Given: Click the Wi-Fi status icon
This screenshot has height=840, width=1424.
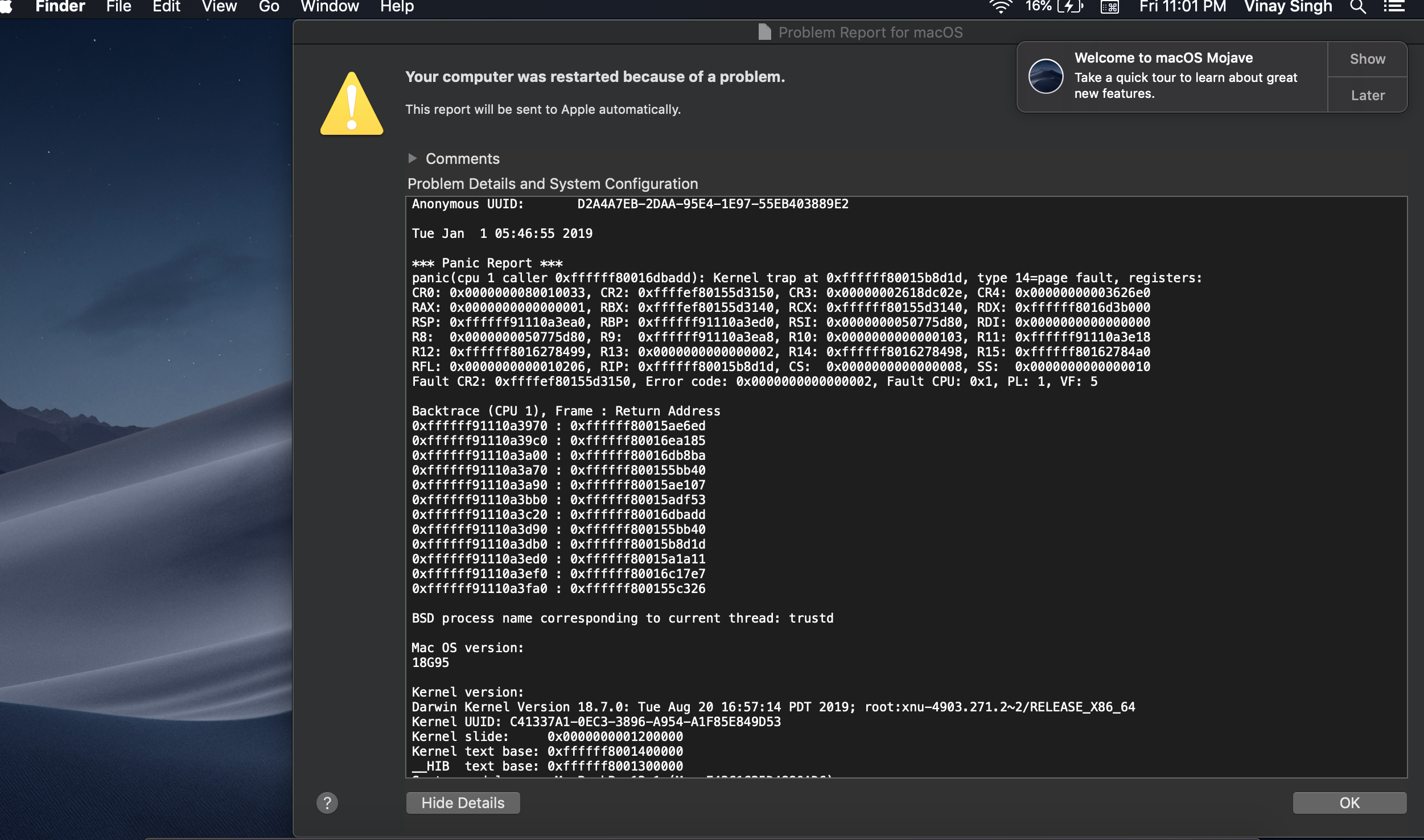Looking at the screenshot, I should [x=1000, y=6].
